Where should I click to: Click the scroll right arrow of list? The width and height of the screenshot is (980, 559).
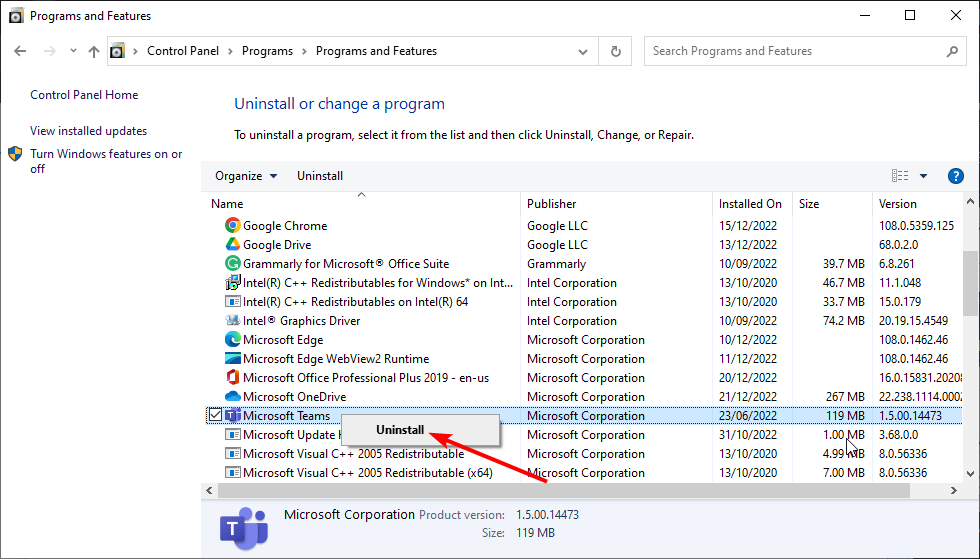coord(954,491)
